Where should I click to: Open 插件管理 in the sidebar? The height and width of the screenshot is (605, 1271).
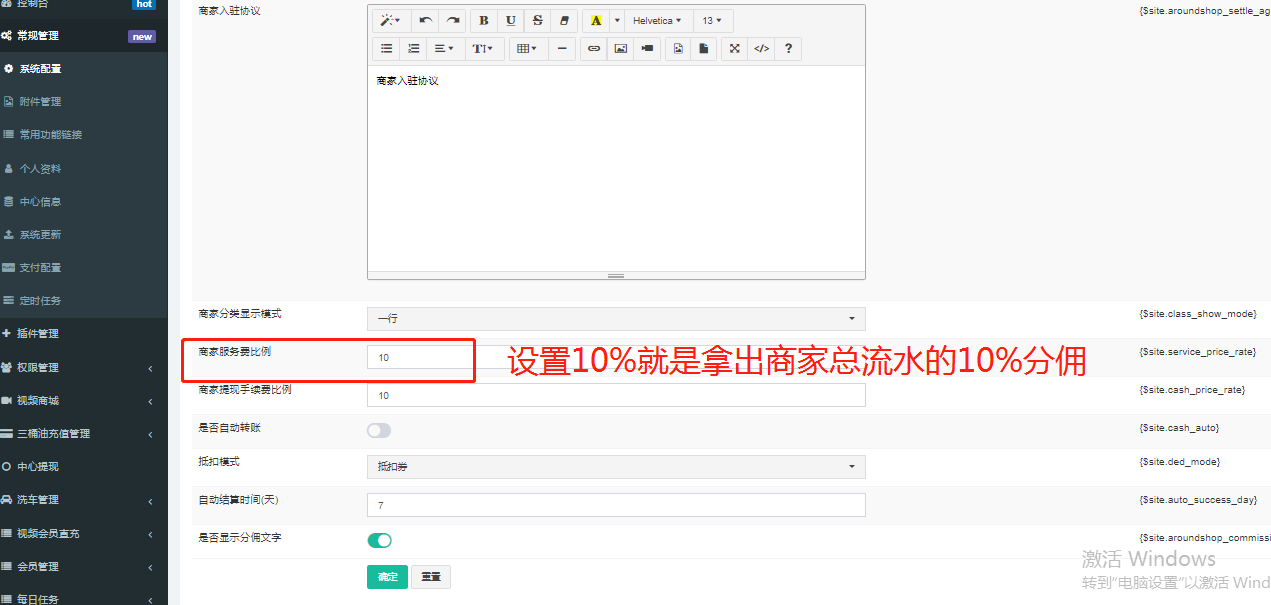click(84, 334)
